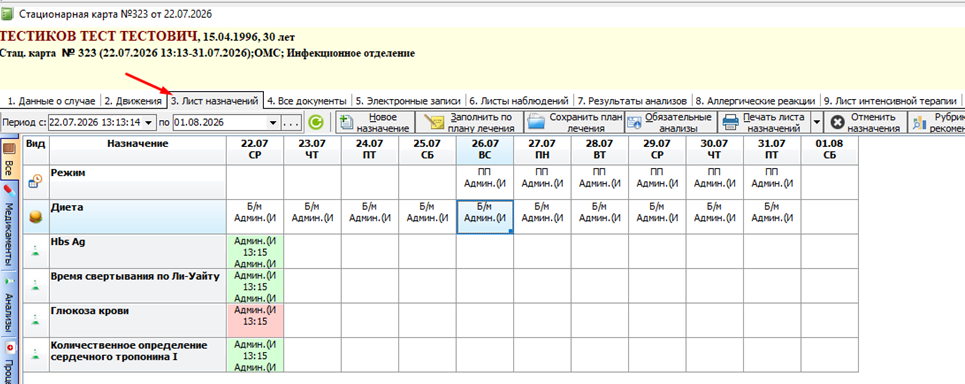
Task: Open the 5. Электронные записи tab
Action: coord(407,101)
